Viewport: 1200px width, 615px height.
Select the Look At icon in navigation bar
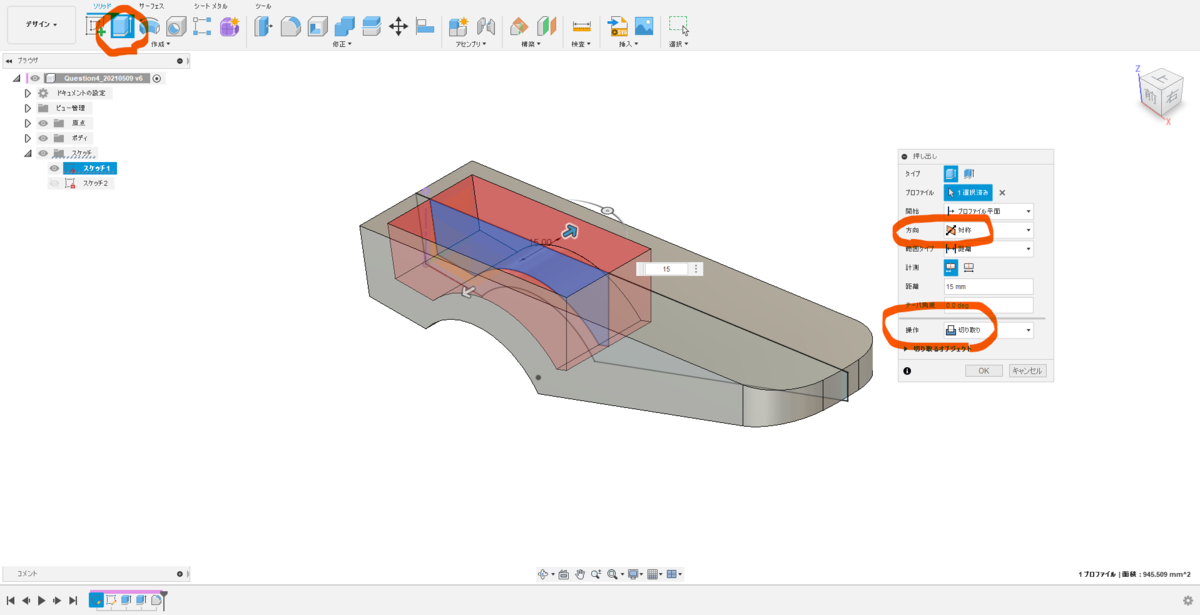tap(563, 574)
